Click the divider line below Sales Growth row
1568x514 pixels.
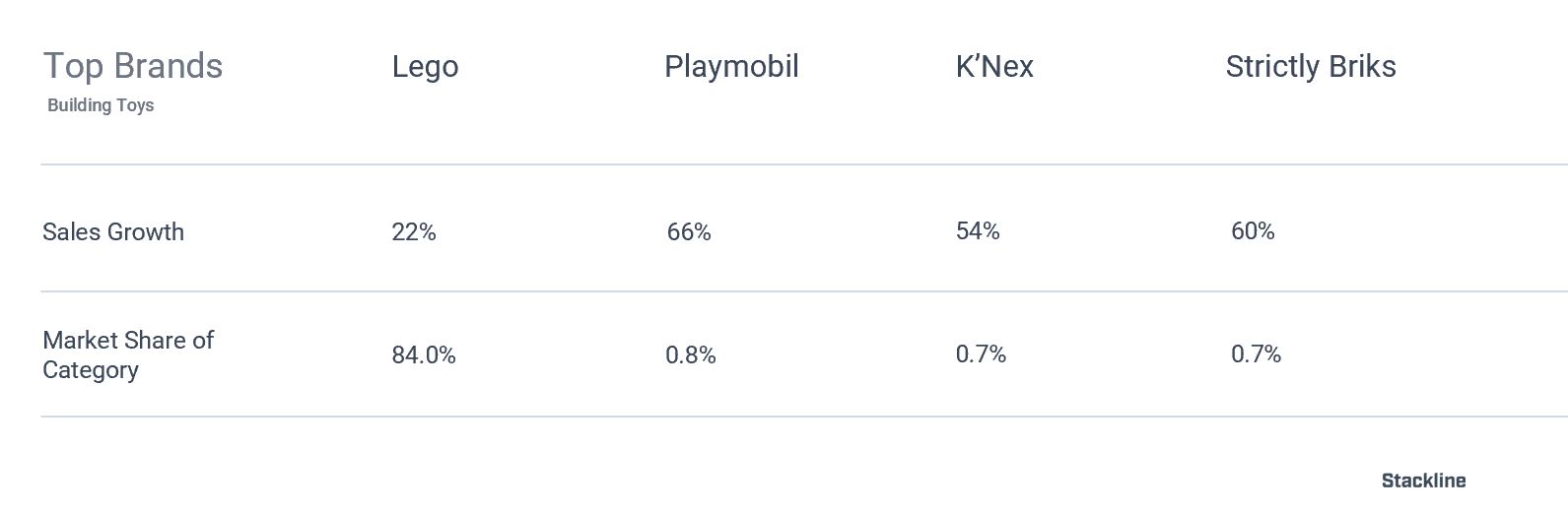804,291
